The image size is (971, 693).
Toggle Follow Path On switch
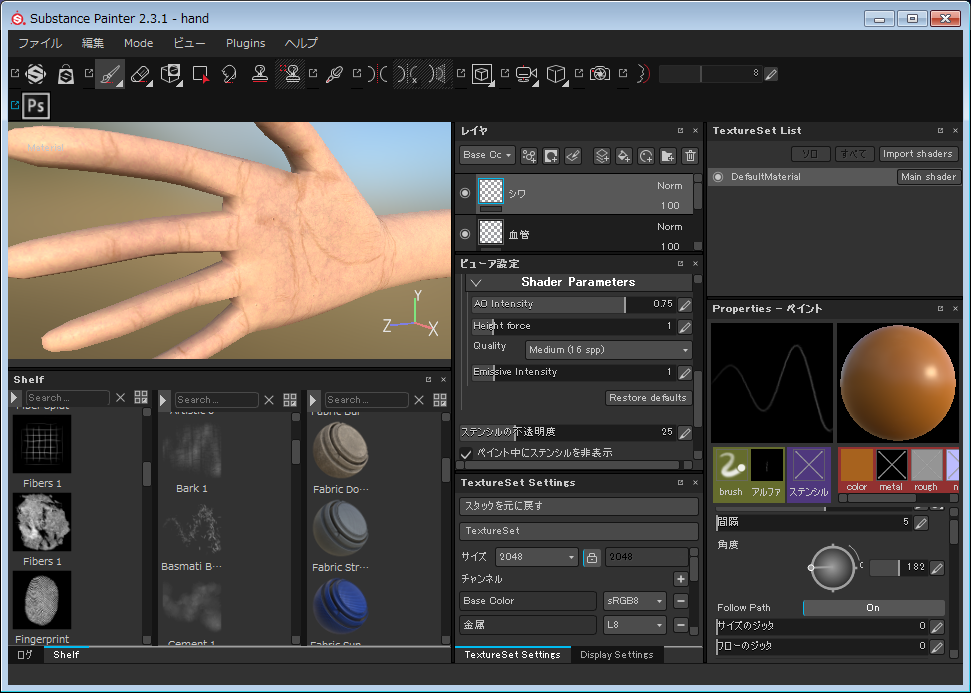873,608
